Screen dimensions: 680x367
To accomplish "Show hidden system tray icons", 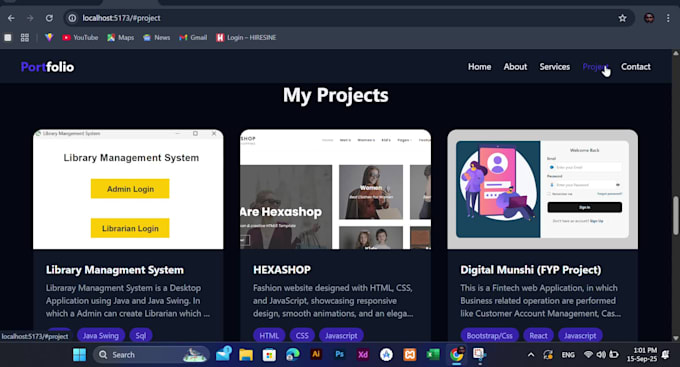I will [x=531, y=355].
